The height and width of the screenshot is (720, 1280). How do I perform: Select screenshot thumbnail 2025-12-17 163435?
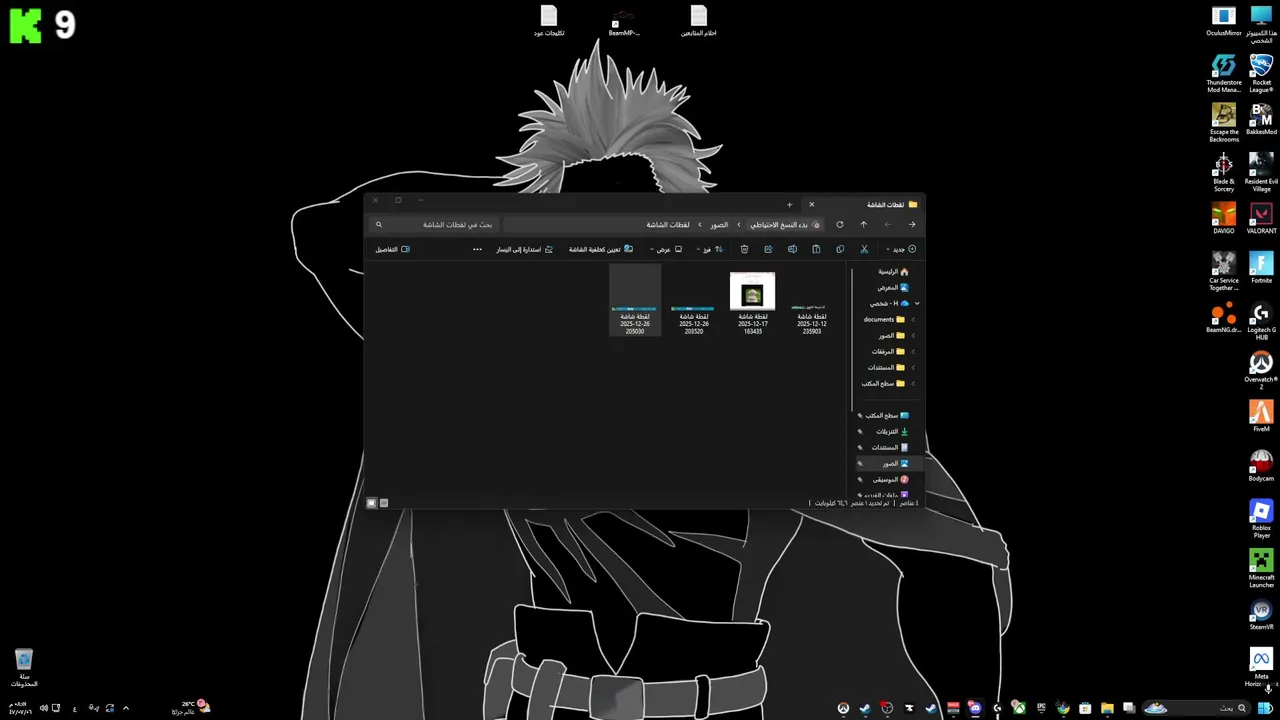[752, 303]
